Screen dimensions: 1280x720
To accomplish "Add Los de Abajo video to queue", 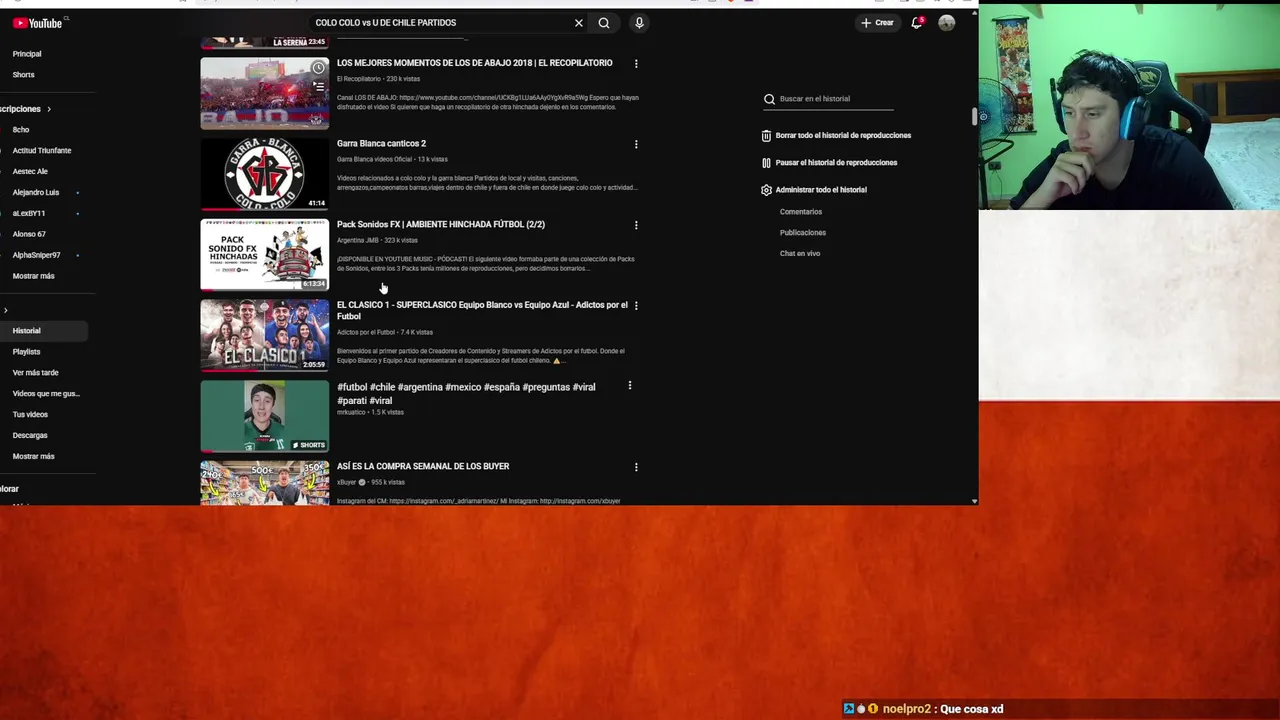I will tap(318, 87).
